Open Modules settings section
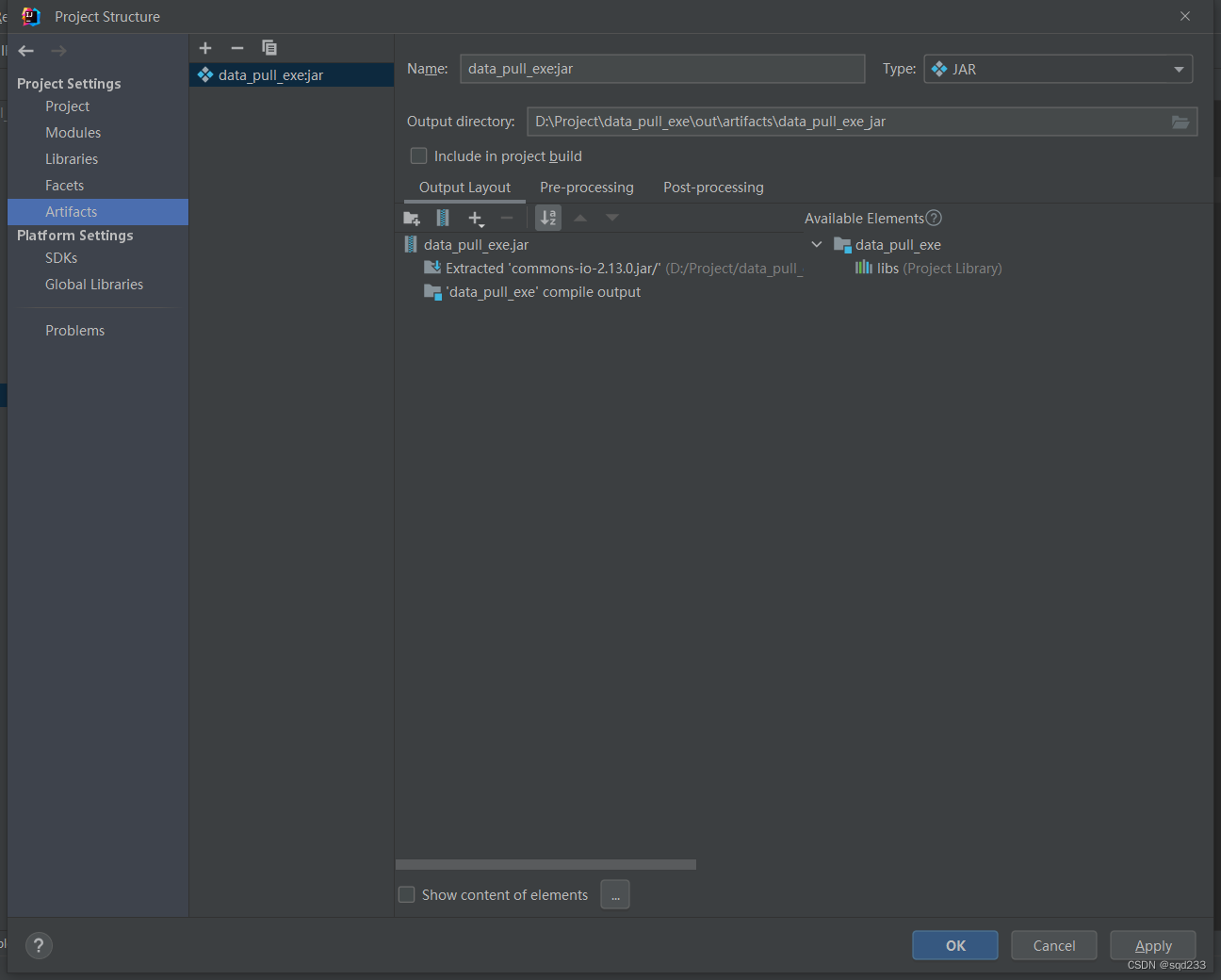 click(x=73, y=133)
